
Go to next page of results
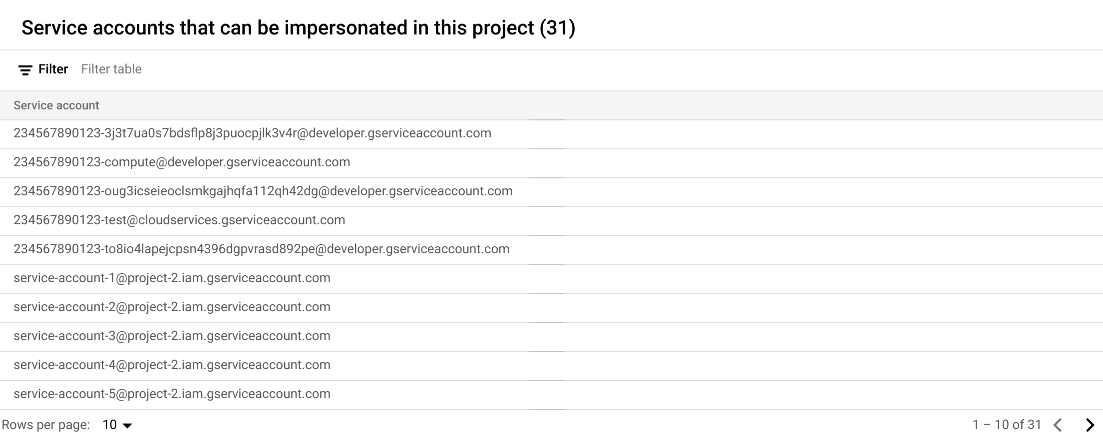(x=1089, y=425)
